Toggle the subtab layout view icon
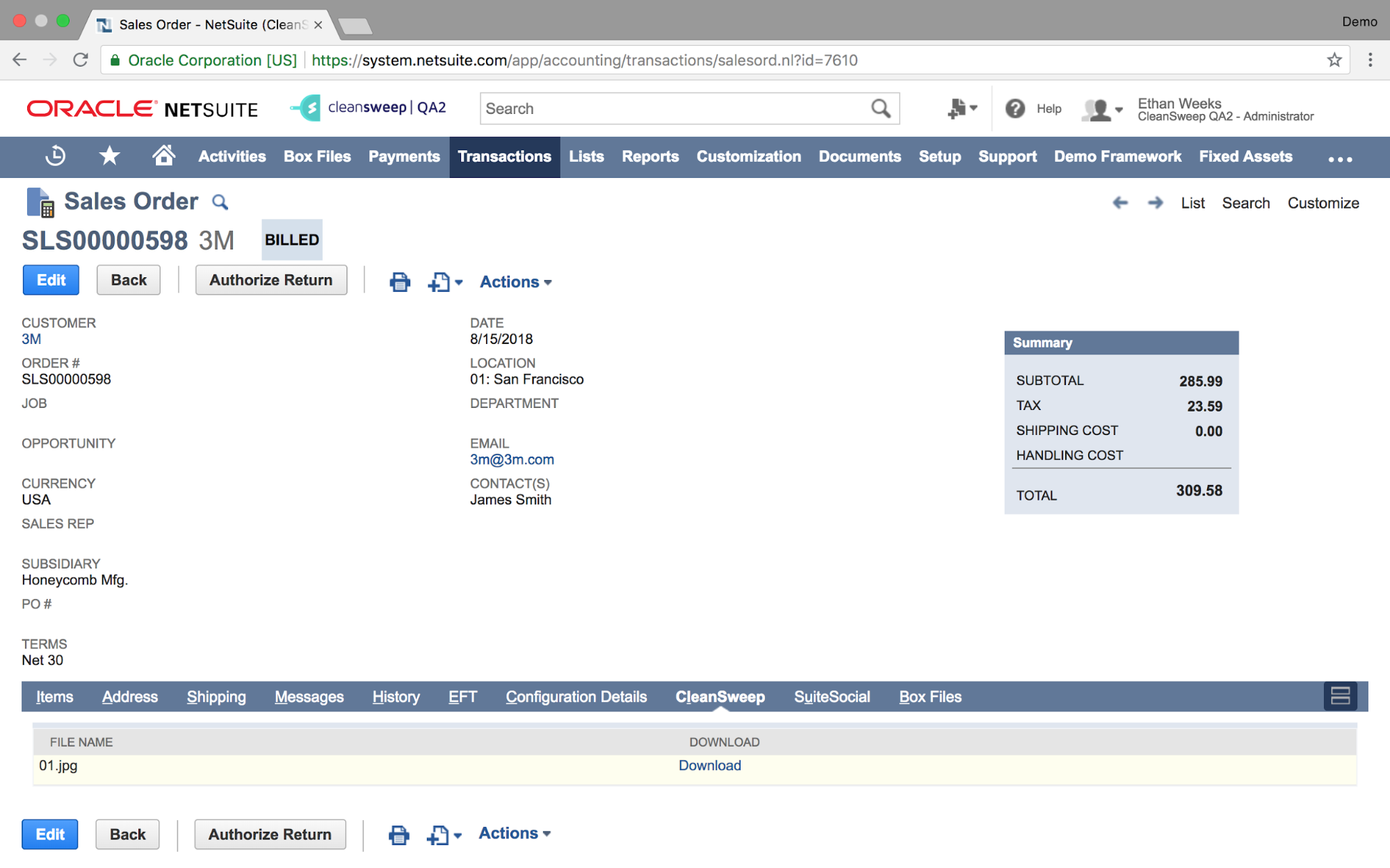Viewport: 1390px width, 868px height. (1340, 696)
